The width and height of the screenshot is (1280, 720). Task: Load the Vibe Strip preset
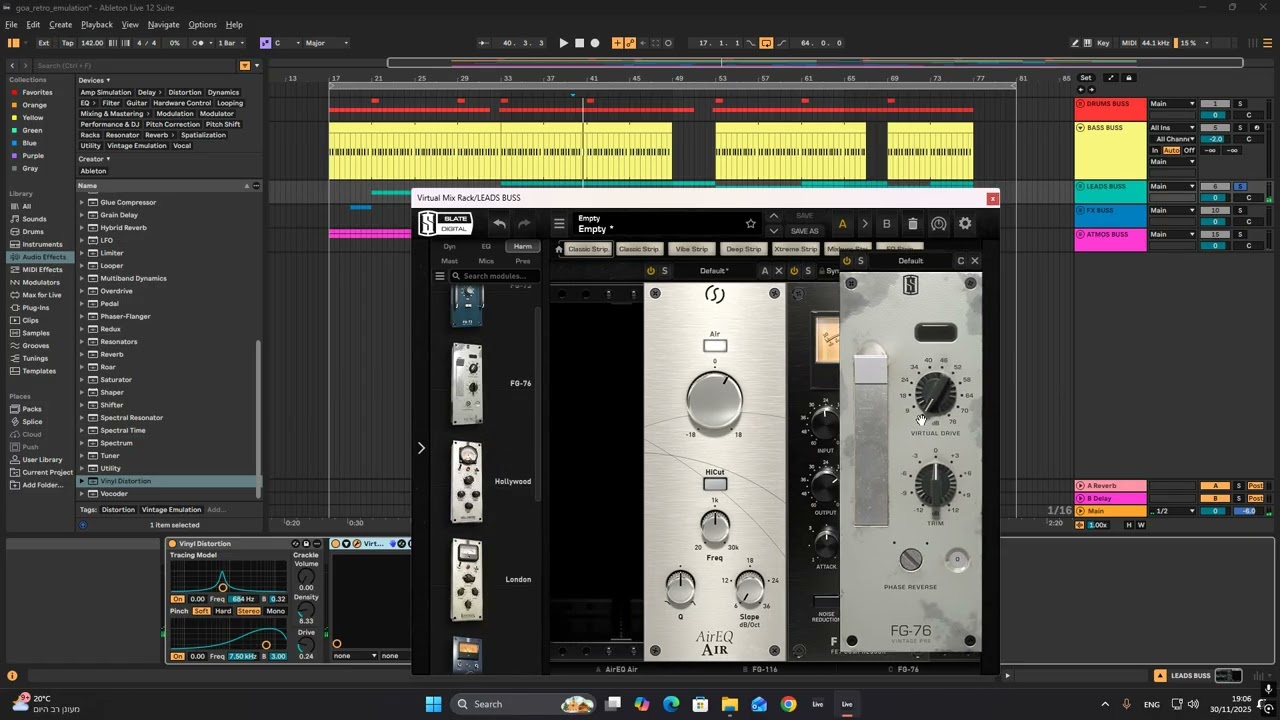coord(691,249)
